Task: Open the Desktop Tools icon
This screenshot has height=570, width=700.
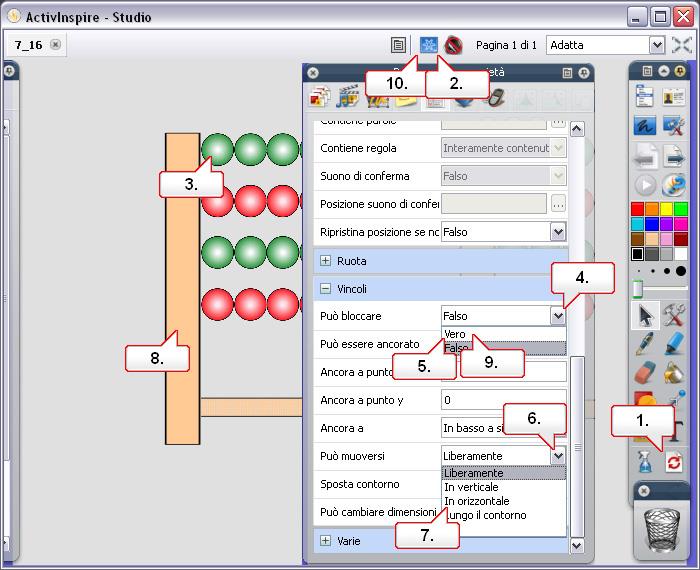Action: pyautogui.click(x=674, y=126)
